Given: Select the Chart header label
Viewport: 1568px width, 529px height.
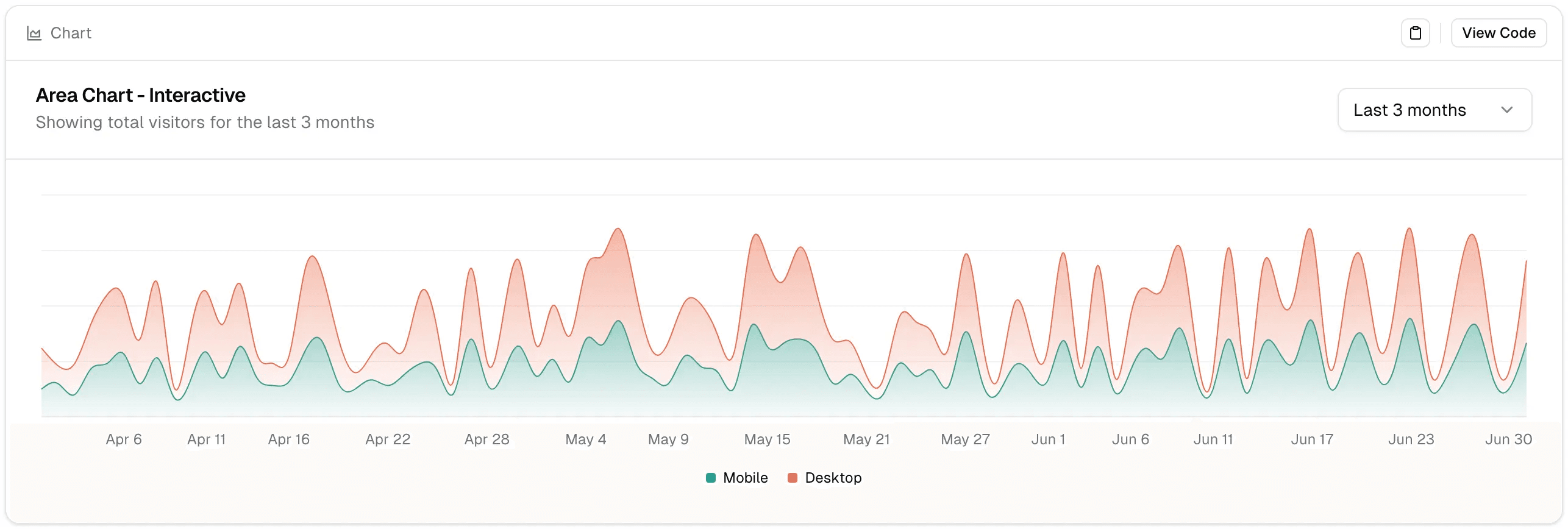Looking at the screenshot, I should [71, 34].
